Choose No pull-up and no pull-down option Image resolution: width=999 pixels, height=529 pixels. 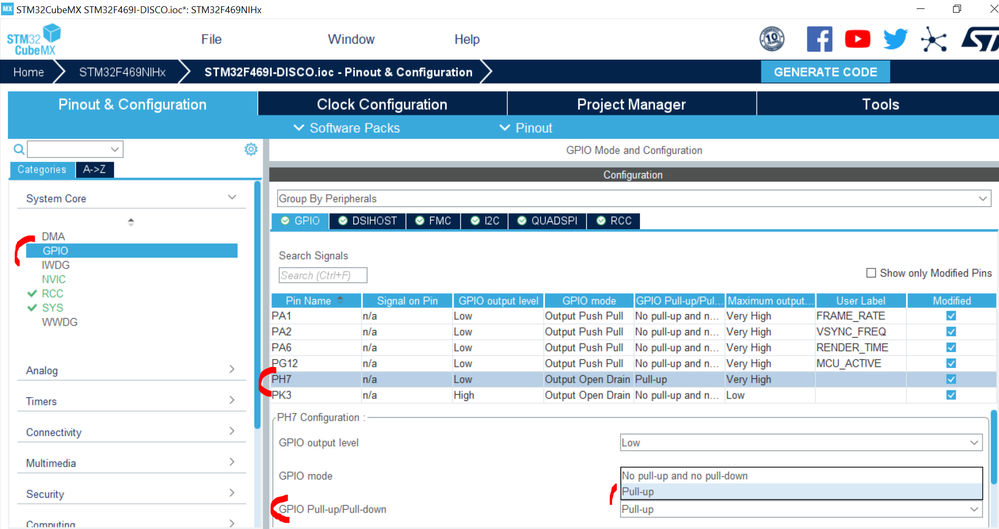[801, 475]
